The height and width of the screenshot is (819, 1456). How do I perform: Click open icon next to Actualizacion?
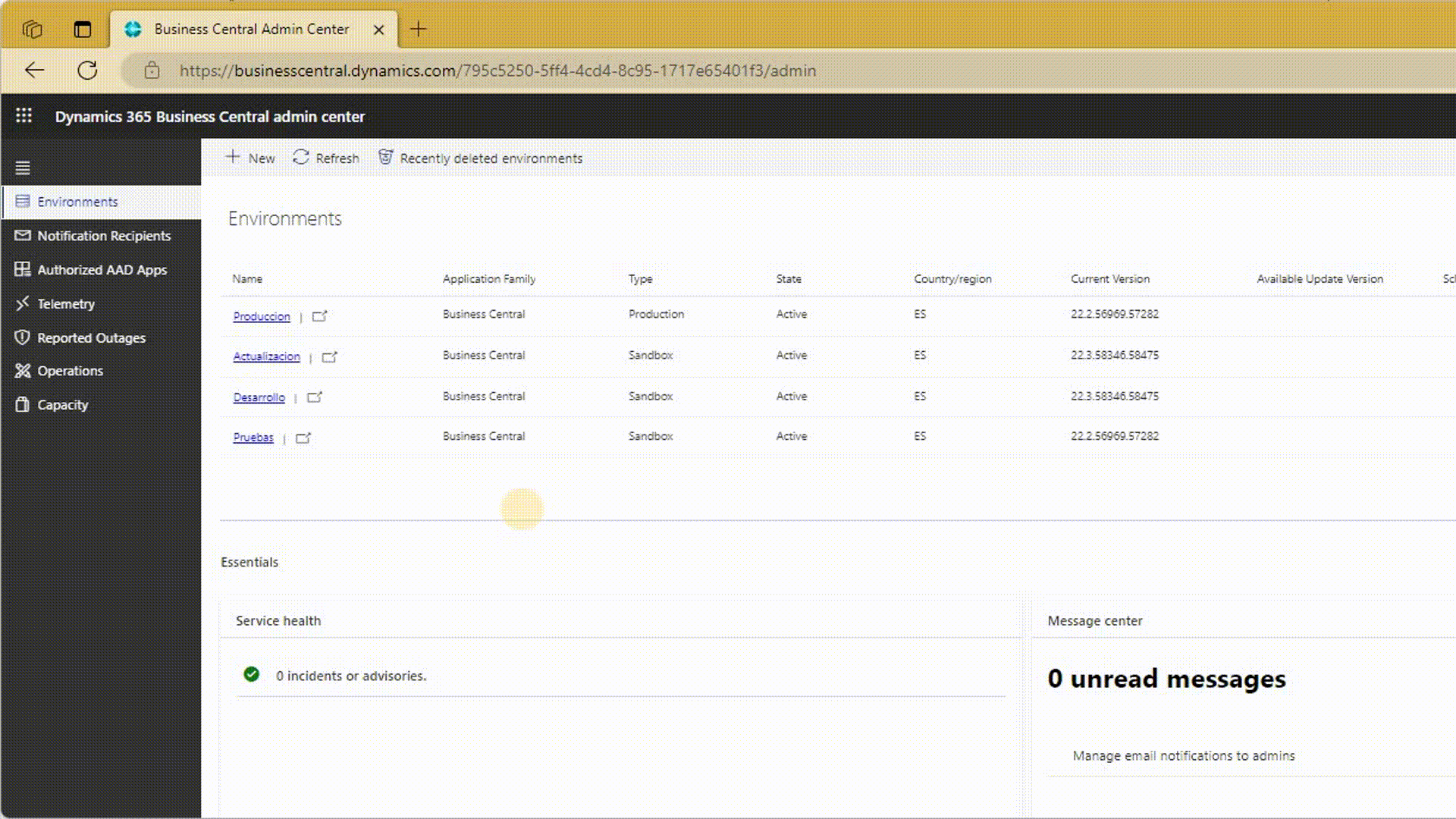(329, 356)
